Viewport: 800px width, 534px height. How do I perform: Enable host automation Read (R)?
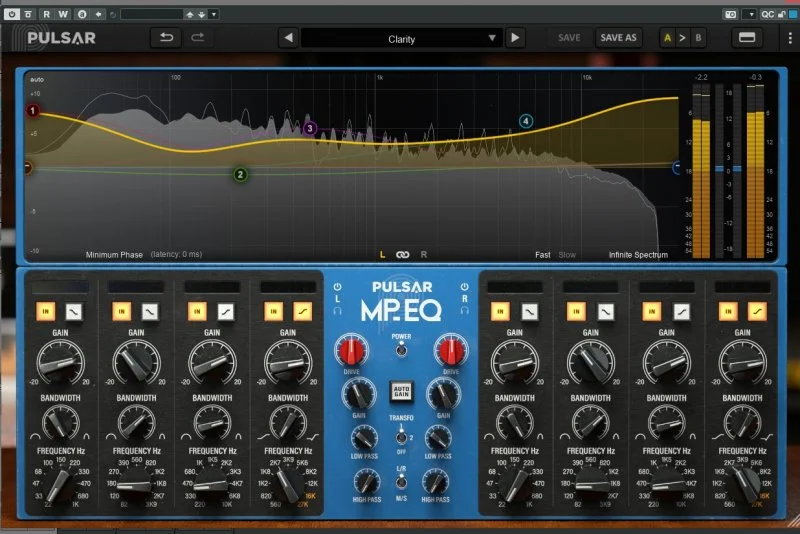point(46,14)
